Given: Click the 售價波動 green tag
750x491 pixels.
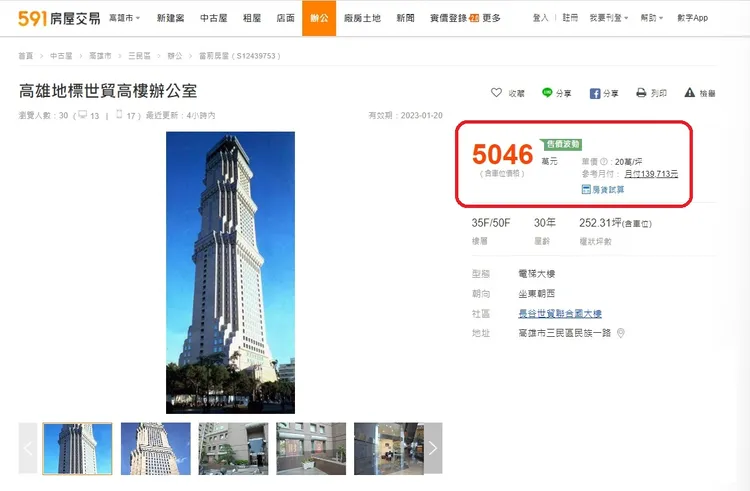Looking at the screenshot, I should pyautogui.click(x=562, y=144).
